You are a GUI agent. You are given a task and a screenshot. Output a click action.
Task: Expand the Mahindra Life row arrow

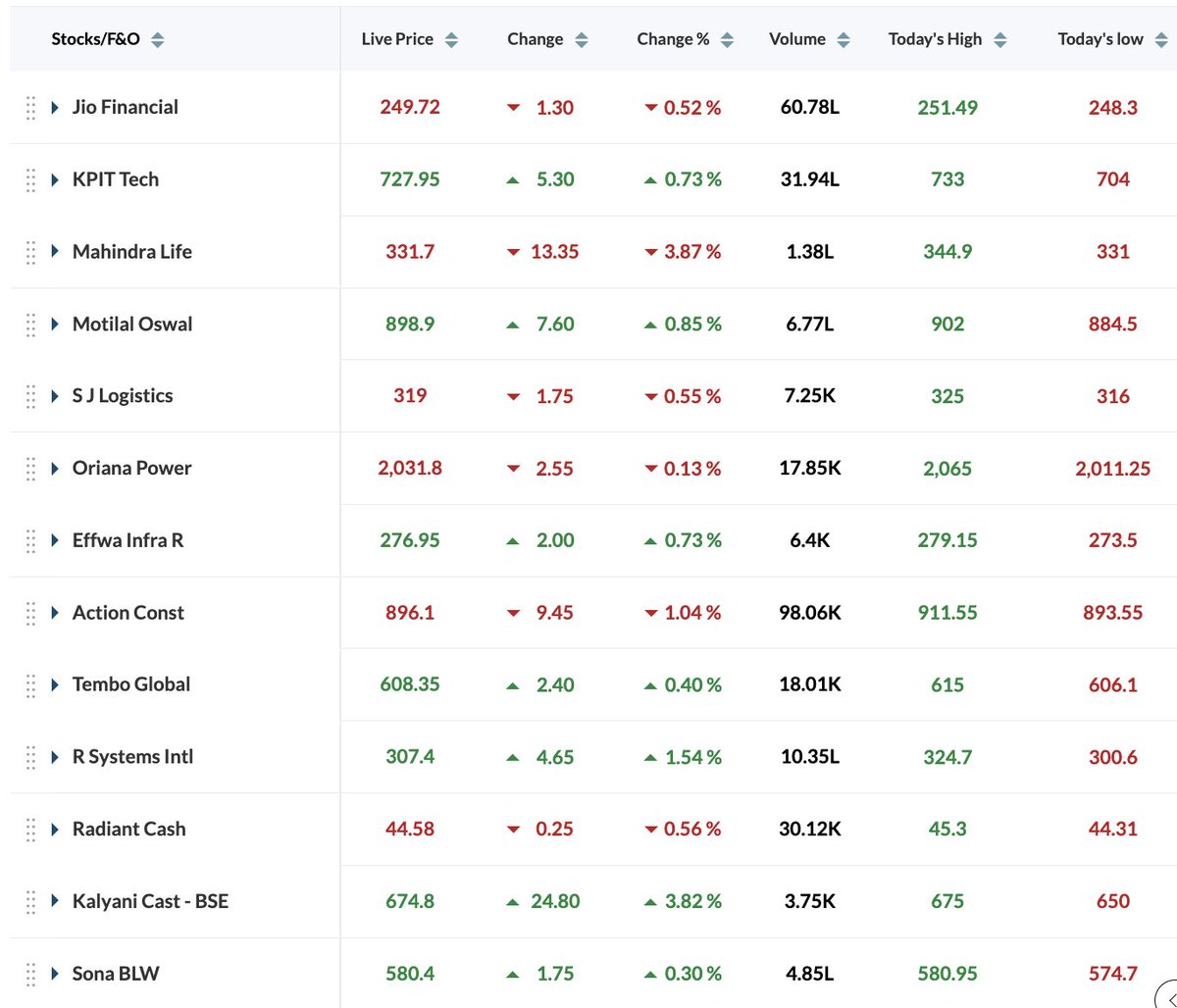(x=56, y=252)
